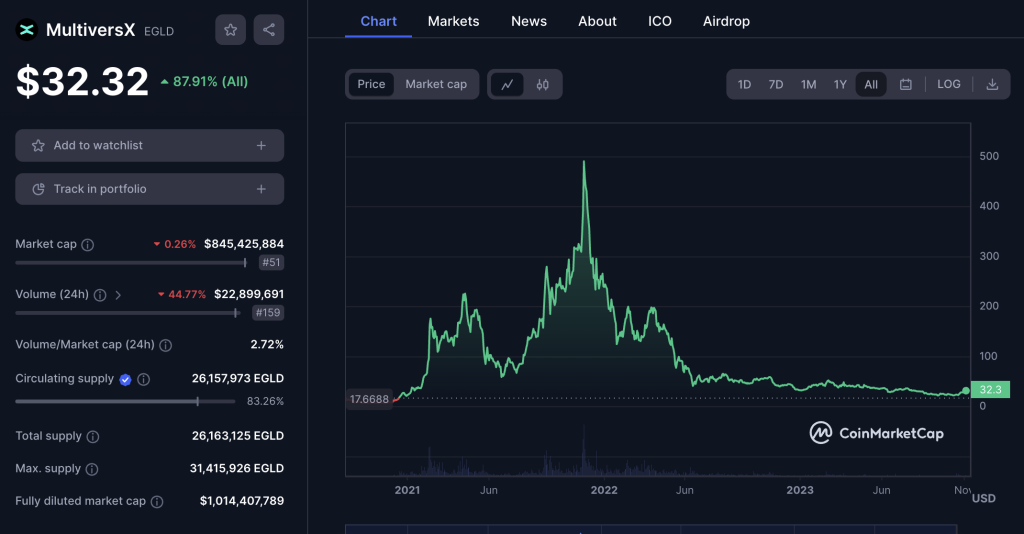
Task: Click the $22,899,691 volume value
Action: click(249, 294)
